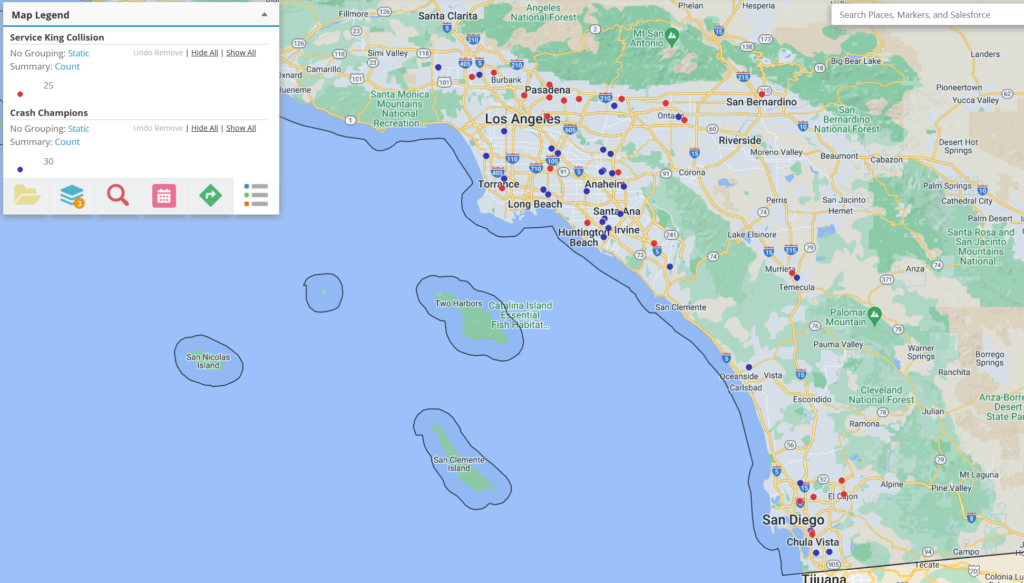Viewport: 1024px width, 583px height.
Task: Click the Two Harbors label on Catalina
Action: 458,304
